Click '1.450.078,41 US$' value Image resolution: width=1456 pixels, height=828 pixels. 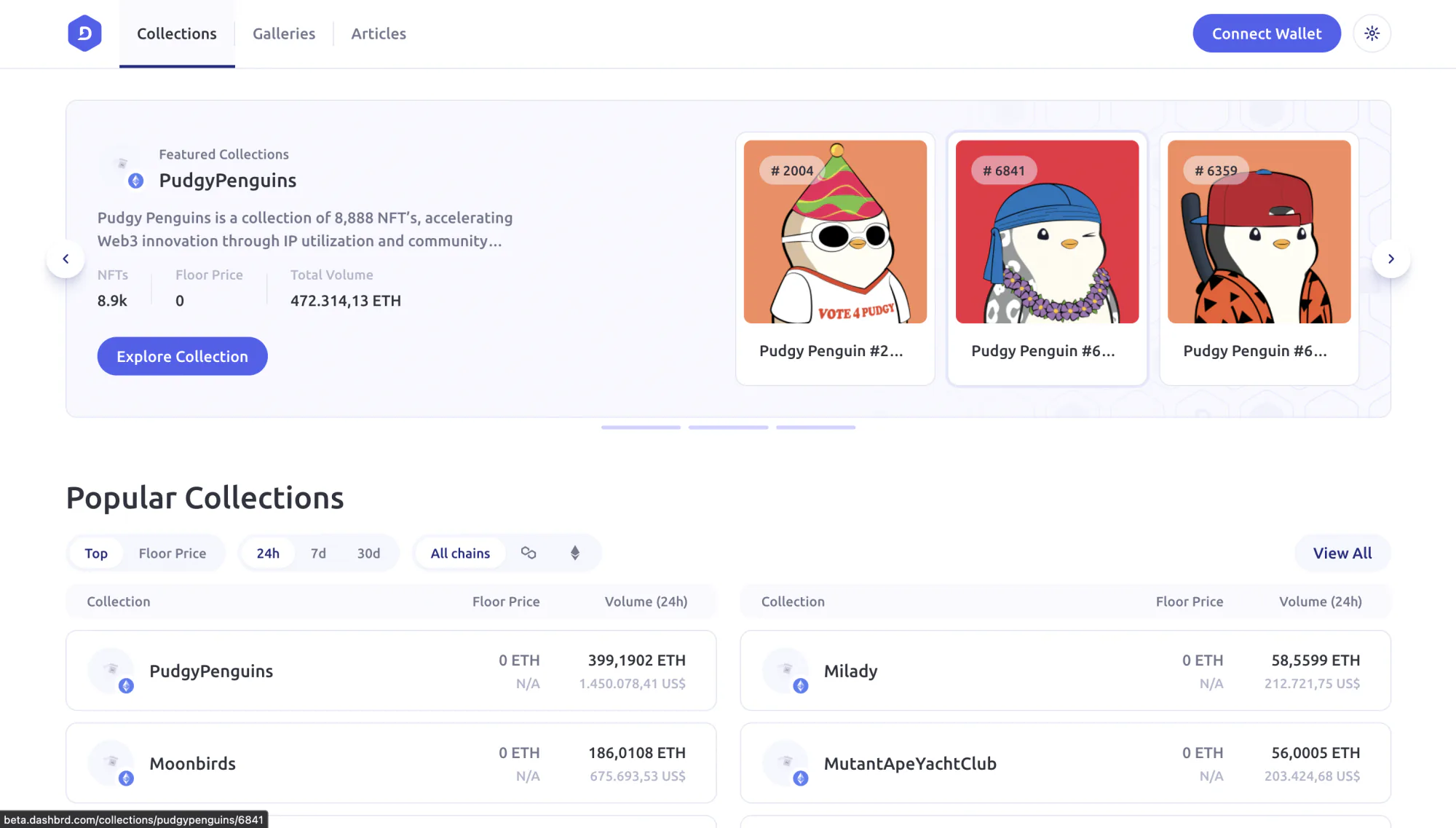633,684
